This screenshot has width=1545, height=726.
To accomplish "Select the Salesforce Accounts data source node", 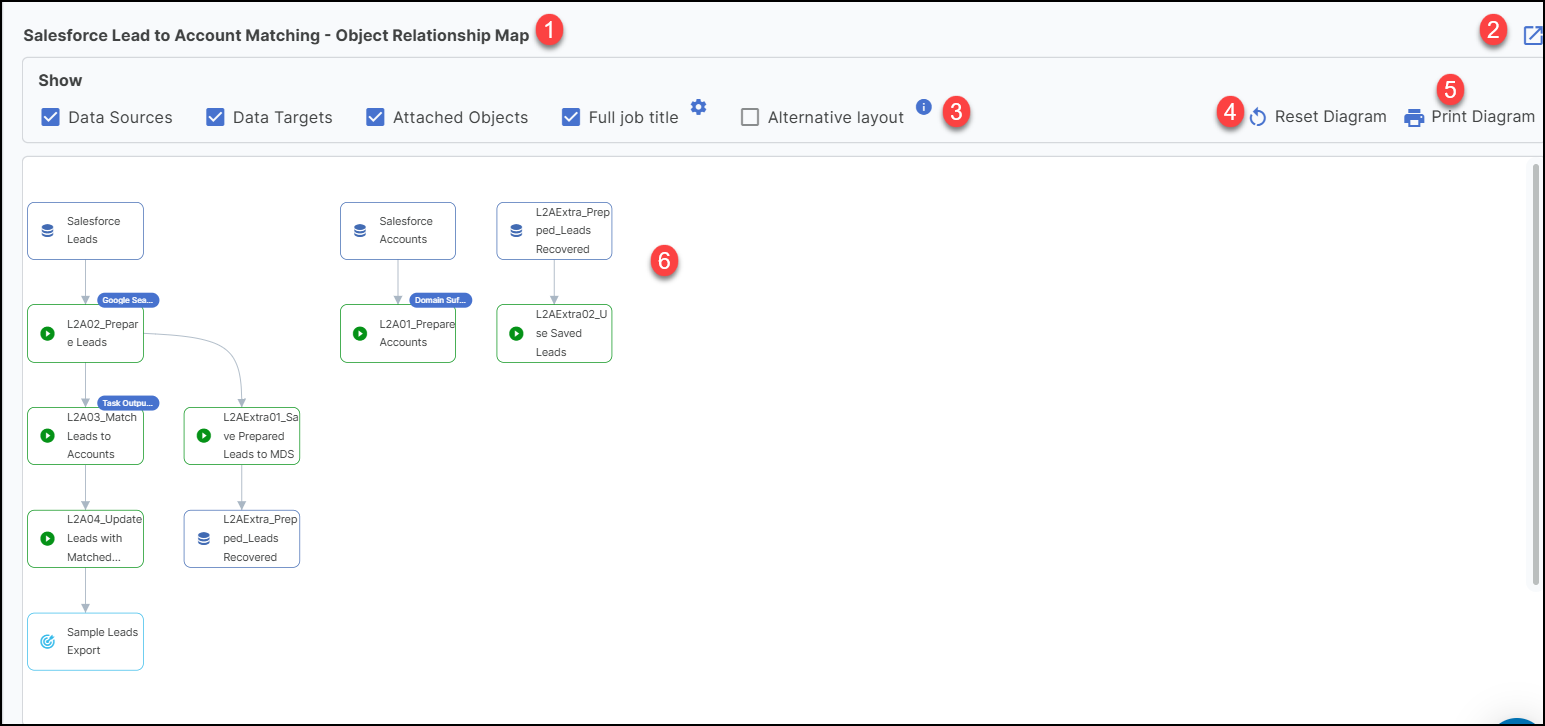I will coord(398,231).
